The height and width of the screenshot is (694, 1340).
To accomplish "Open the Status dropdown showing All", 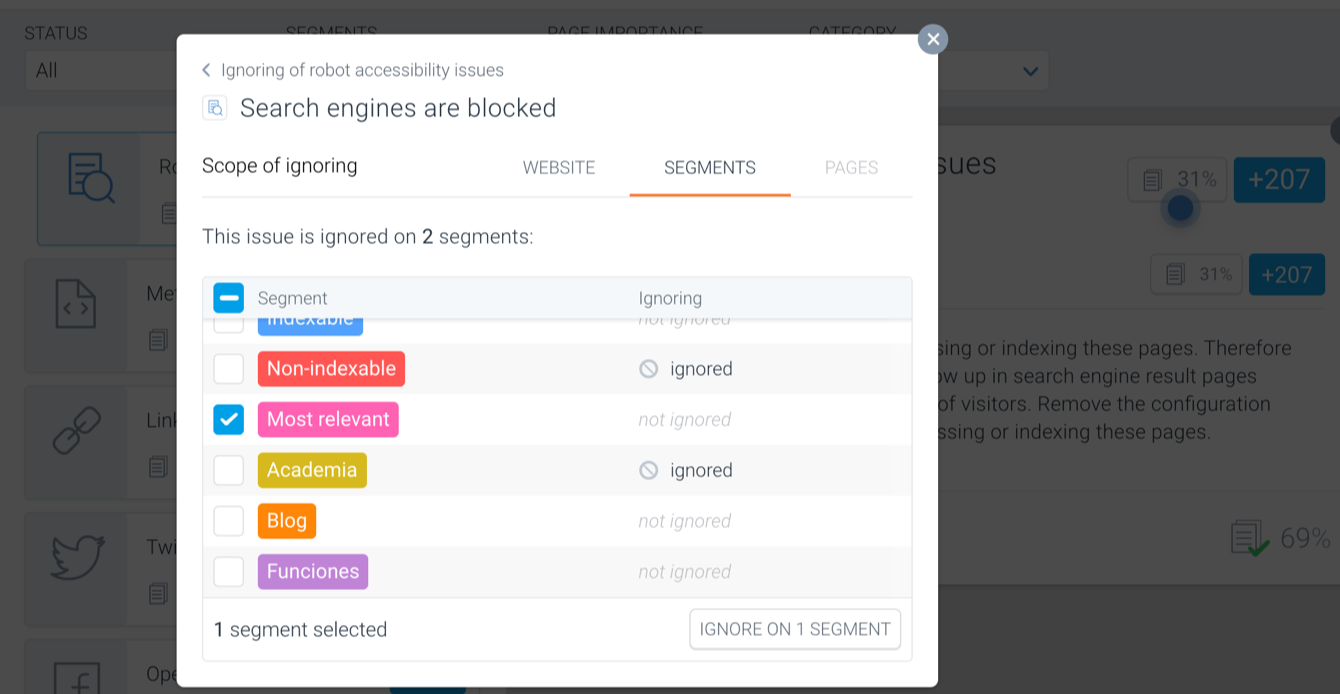I will click(100, 70).
